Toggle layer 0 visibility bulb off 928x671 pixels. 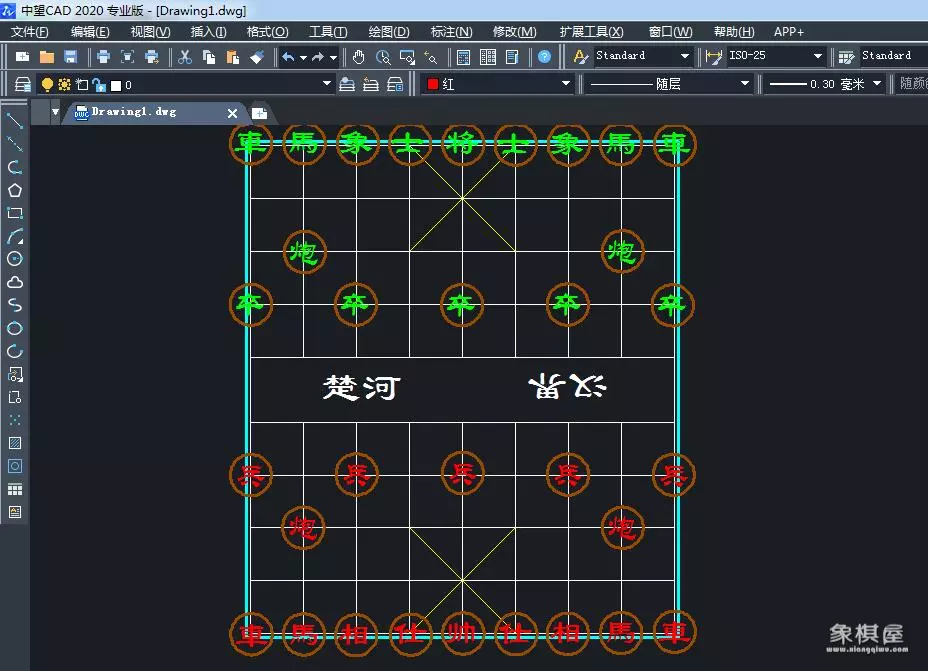point(45,84)
